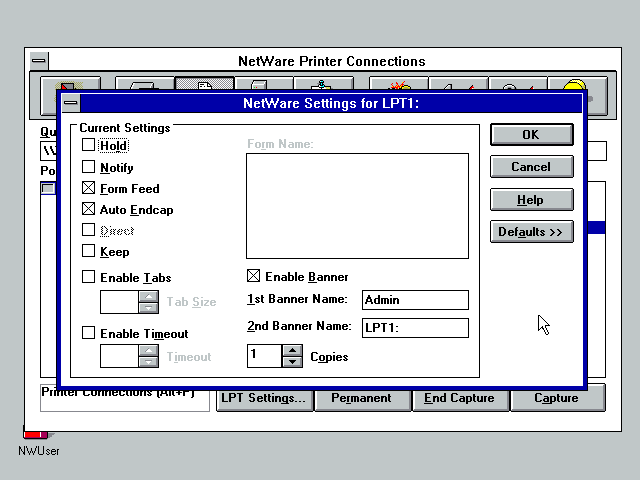Cancel the LPT1 settings dialog

click(531, 167)
